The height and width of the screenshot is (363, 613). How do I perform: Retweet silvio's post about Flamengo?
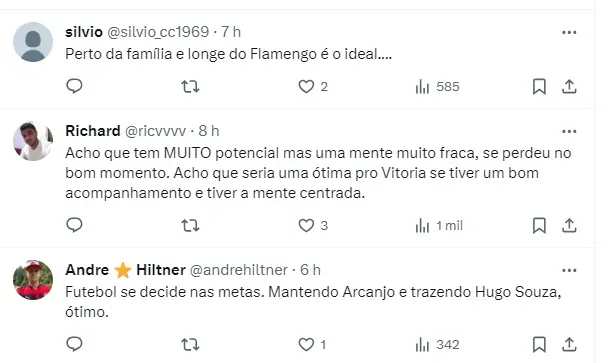click(190, 86)
